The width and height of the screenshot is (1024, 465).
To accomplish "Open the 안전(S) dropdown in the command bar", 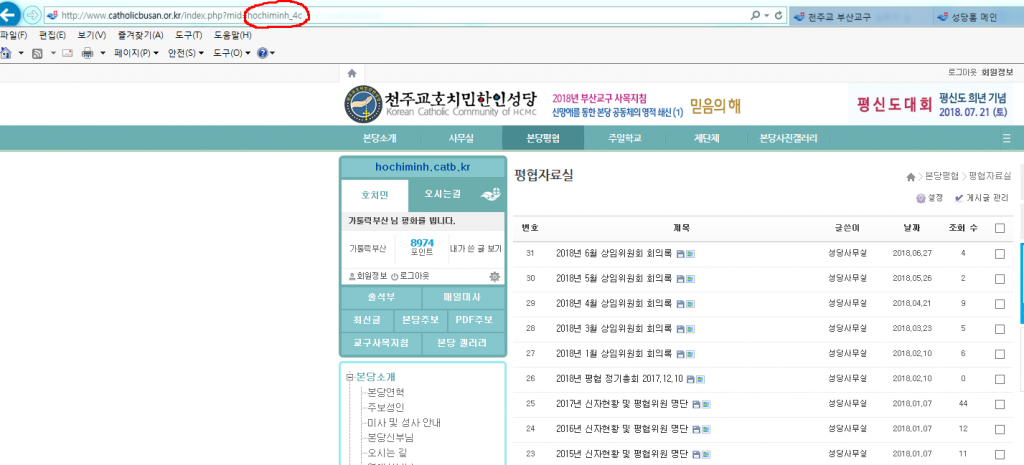I will [185, 53].
